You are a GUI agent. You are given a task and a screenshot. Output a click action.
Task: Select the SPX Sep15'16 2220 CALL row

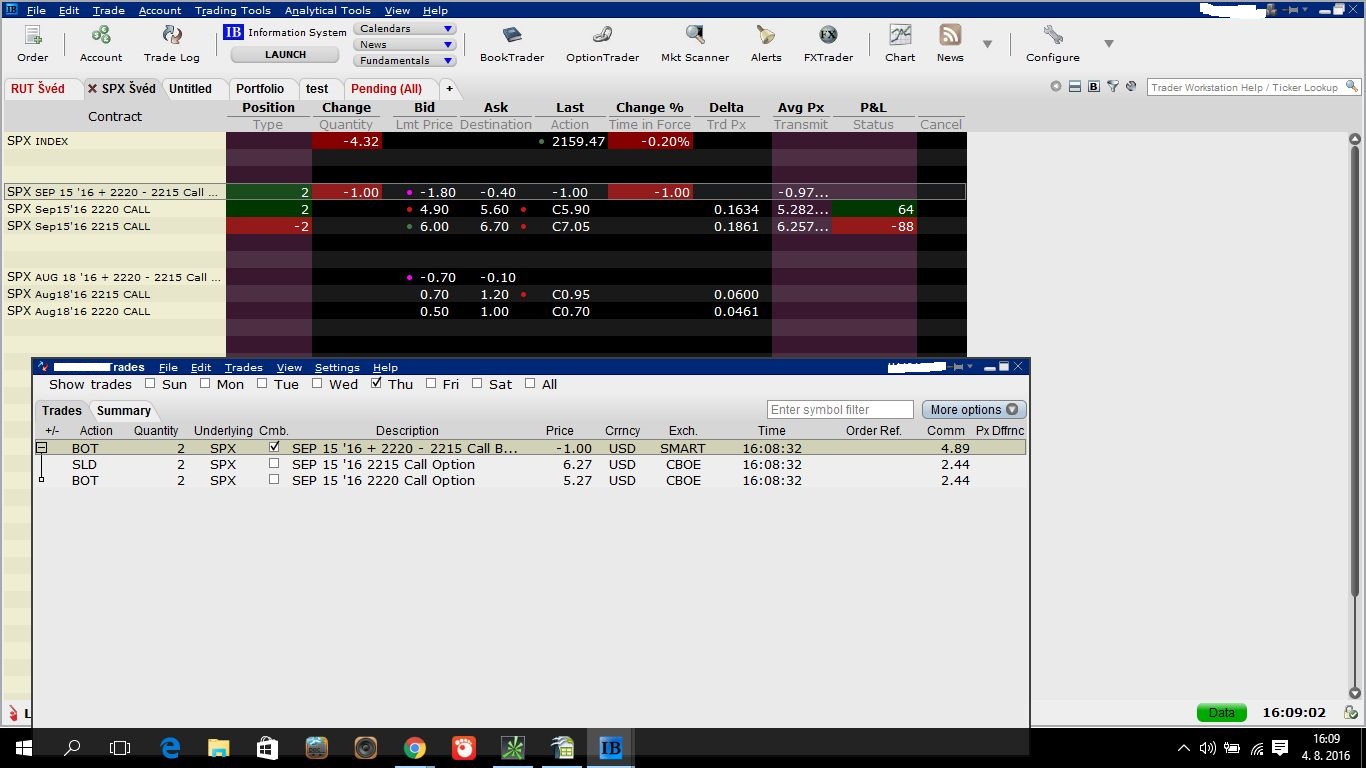tap(485, 209)
